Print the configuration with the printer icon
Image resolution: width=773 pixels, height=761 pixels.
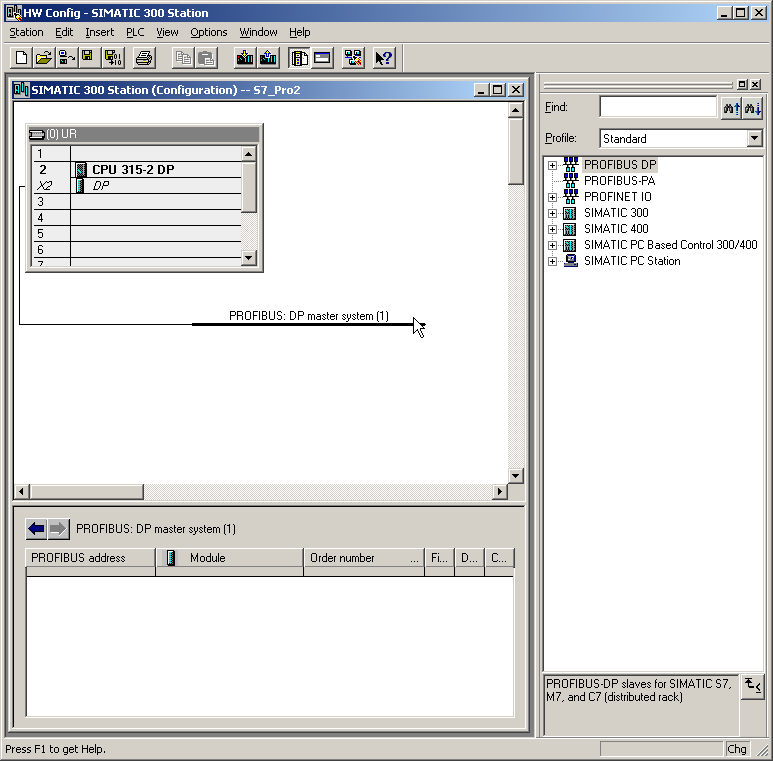tap(144, 58)
